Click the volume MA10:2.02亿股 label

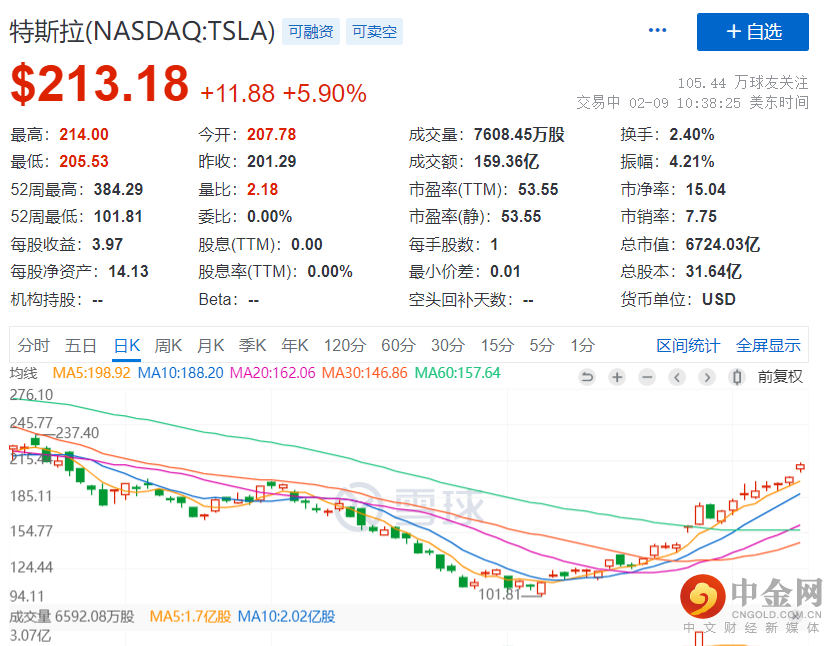286,617
